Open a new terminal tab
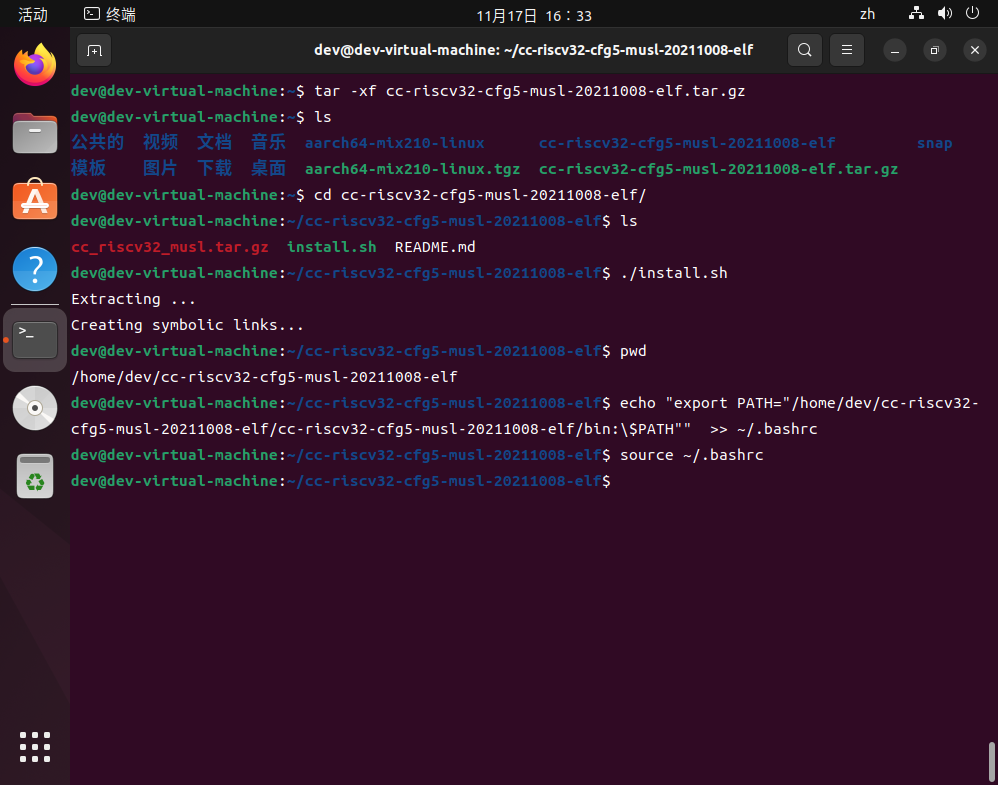The height and width of the screenshot is (785, 998). pos(94,50)
